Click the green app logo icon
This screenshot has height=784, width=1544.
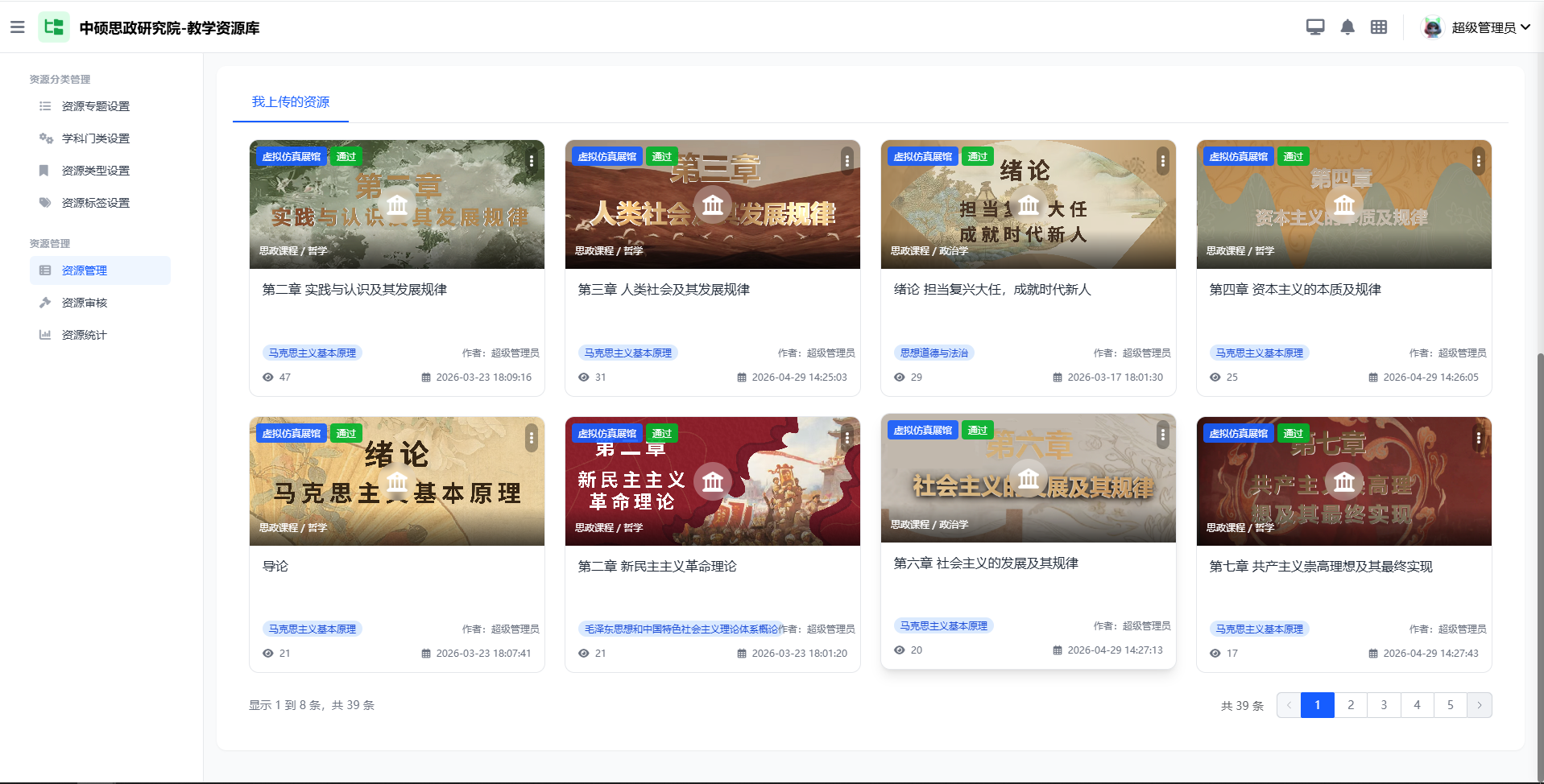click(54, 27)
